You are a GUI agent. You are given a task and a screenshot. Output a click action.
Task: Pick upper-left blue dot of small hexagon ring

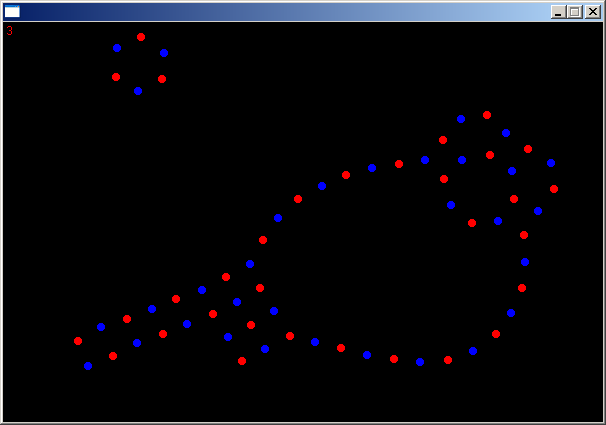pyautogui.click(x=117, y=48)
